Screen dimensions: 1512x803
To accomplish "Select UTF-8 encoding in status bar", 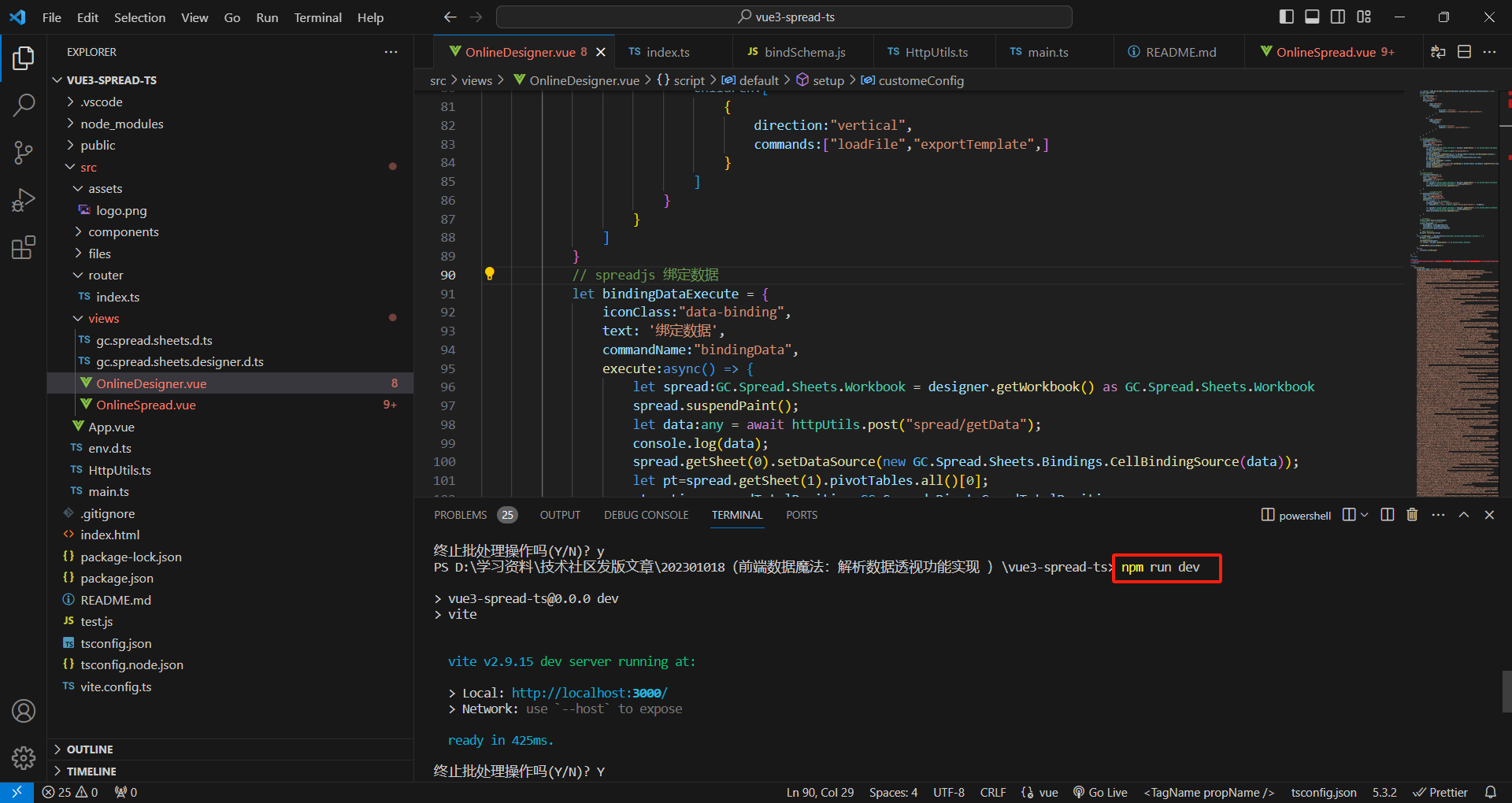I will [949, 792].
